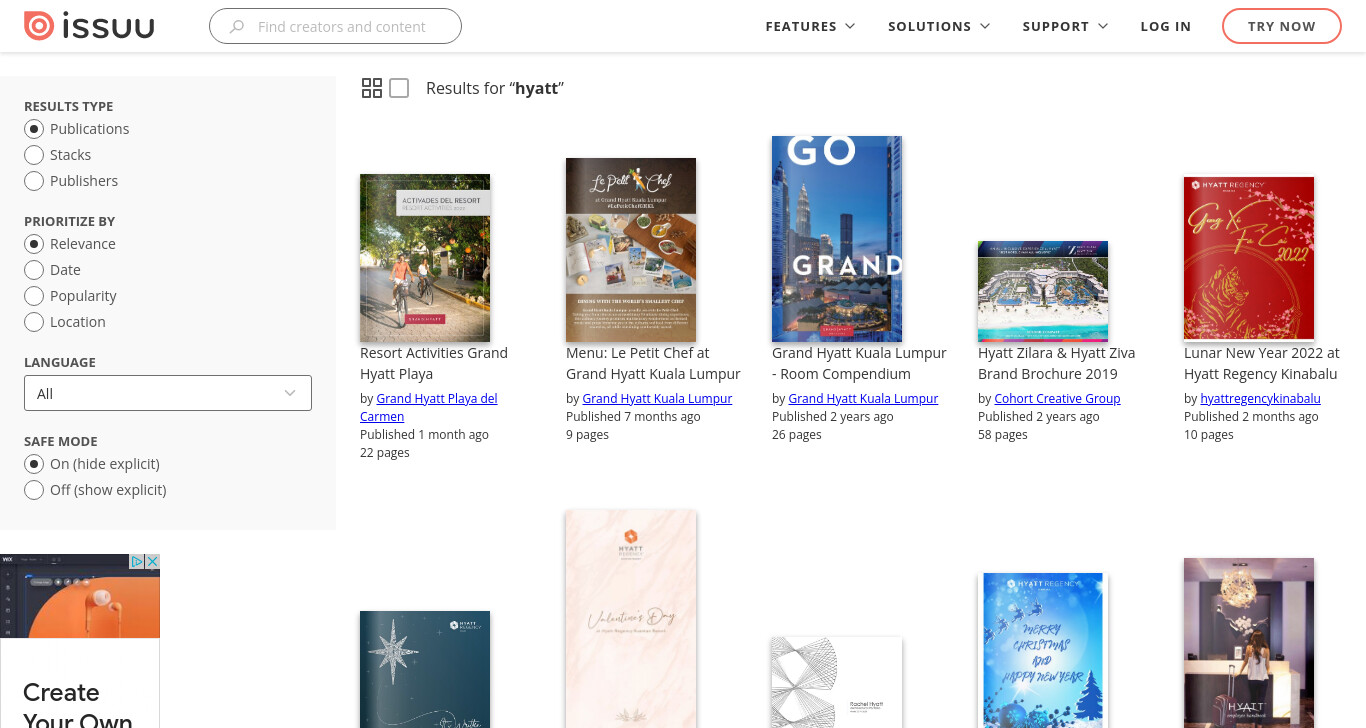Open Cohort Creative Group publisher link
The width and height of the screenshot is (1366, 728).
tap(1057, 398)
